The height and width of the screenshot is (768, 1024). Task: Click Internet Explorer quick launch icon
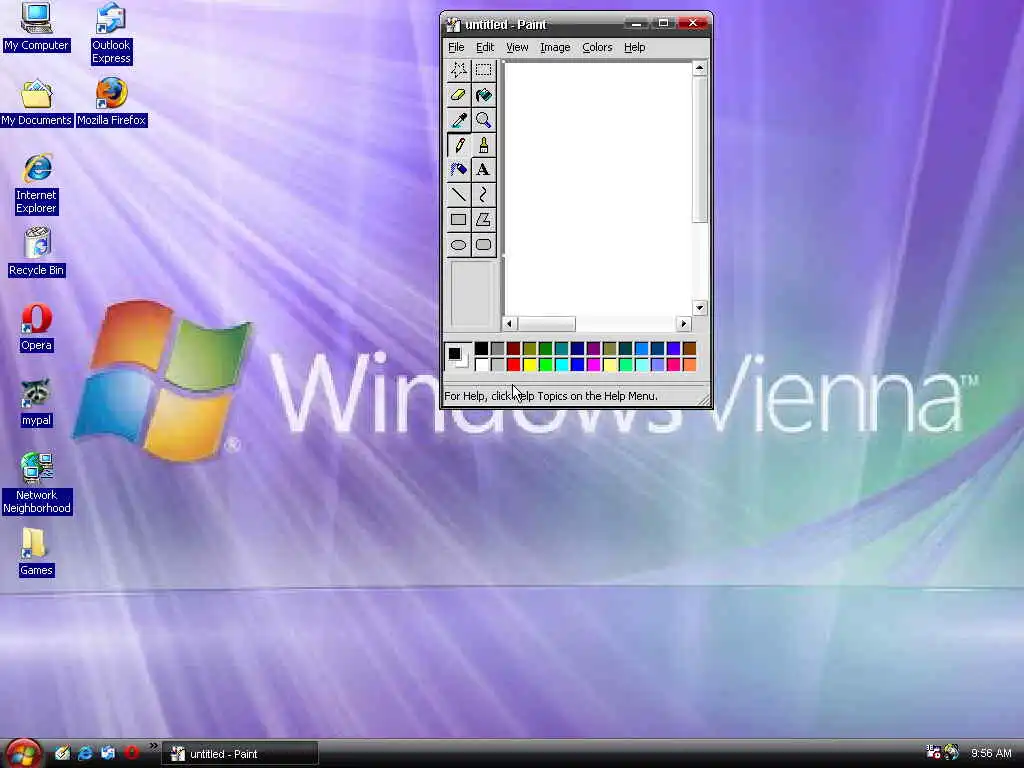pyautogui.click(x=85, y=753)
